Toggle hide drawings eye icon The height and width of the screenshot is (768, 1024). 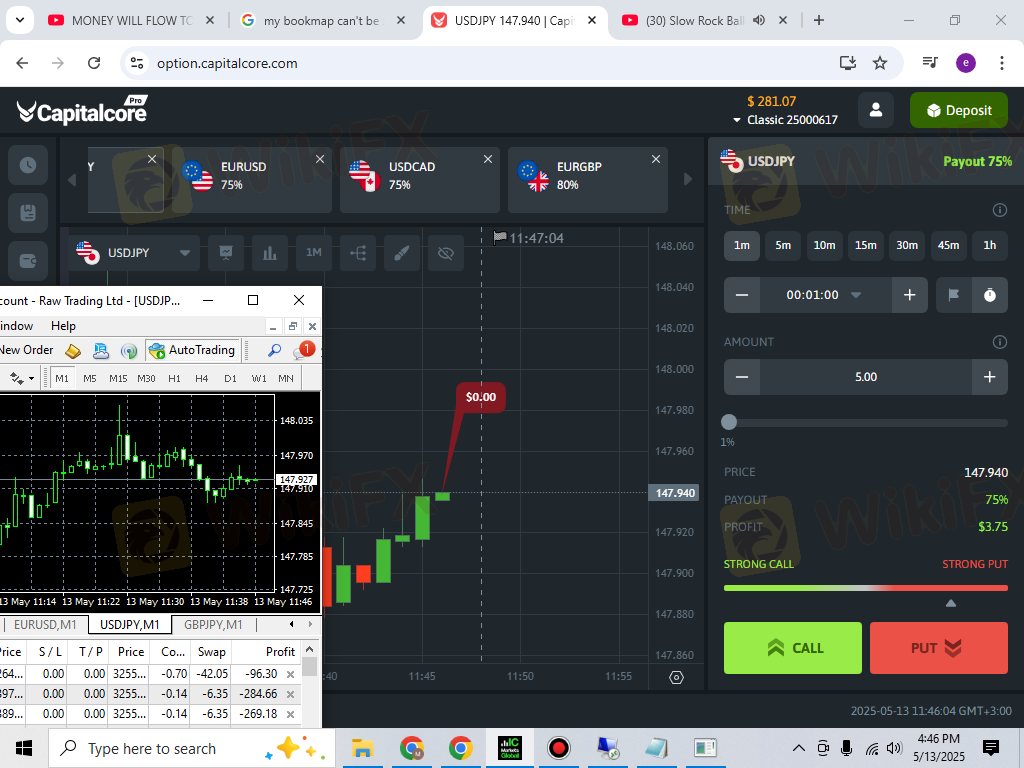click(445, 253)
